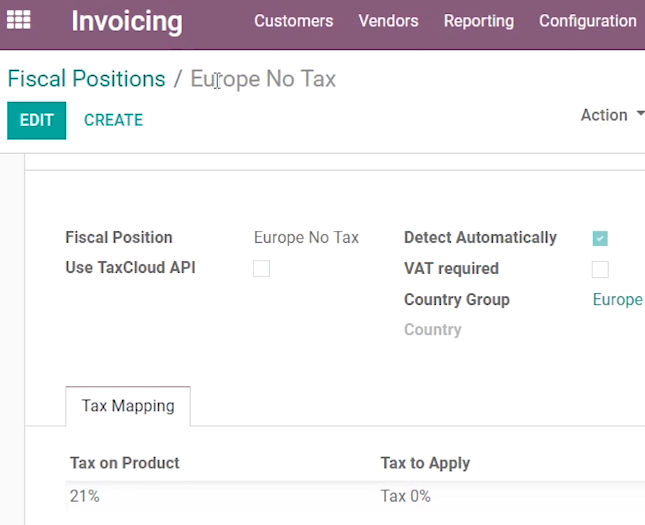645x525 pixels.
Task: Click the EDIT button
Action: 37,120
